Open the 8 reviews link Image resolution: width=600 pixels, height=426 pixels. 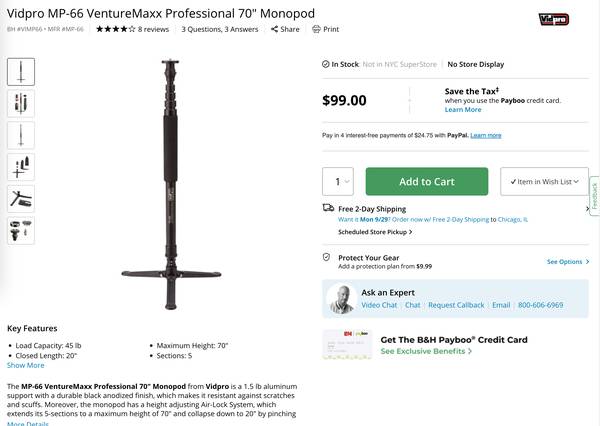pyautogui.click(x=153, y=29)
